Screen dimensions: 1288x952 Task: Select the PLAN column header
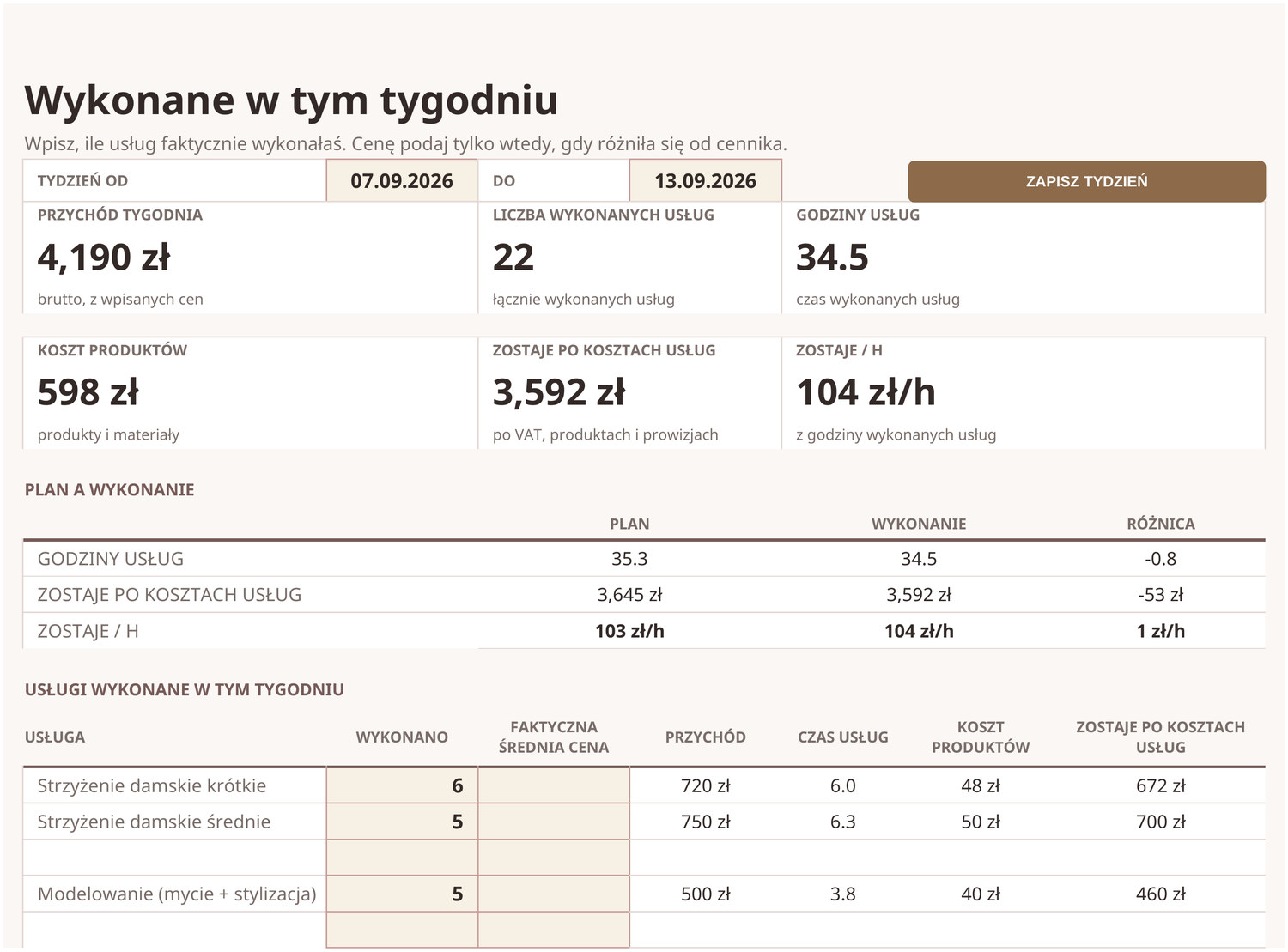pos(629,524)
